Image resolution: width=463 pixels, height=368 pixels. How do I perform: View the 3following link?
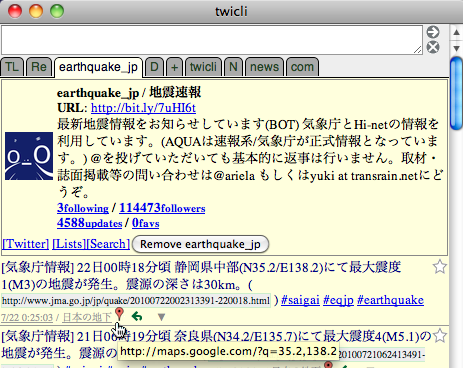point(83,208)
